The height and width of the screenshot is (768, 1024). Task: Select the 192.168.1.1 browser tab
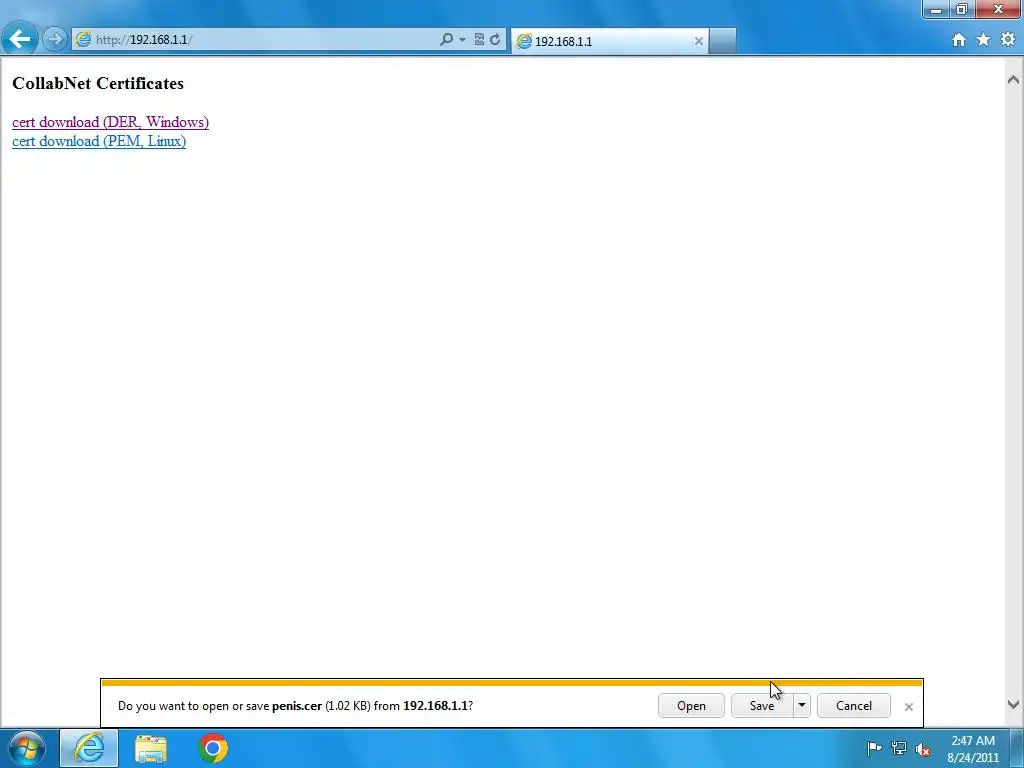tap(609, 41)
